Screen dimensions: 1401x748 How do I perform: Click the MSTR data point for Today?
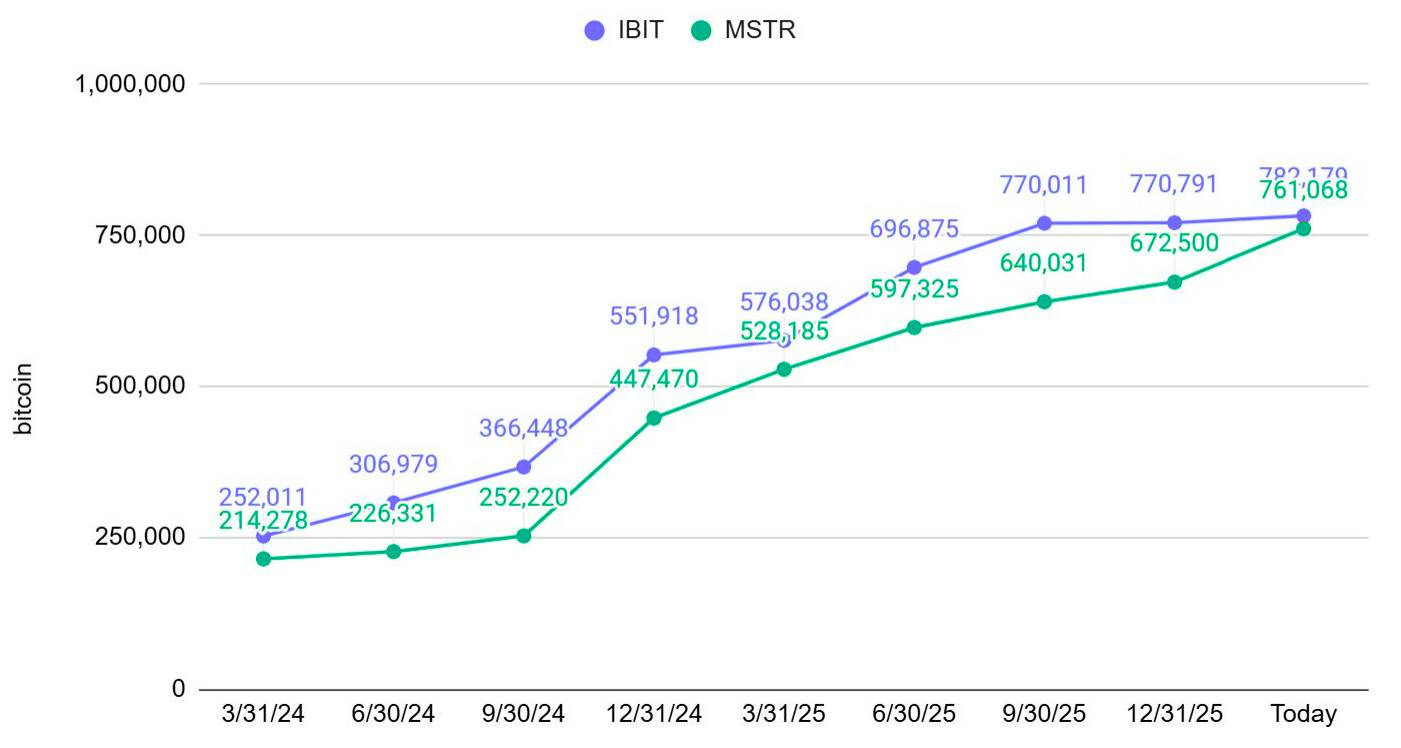click(1303, 228)
